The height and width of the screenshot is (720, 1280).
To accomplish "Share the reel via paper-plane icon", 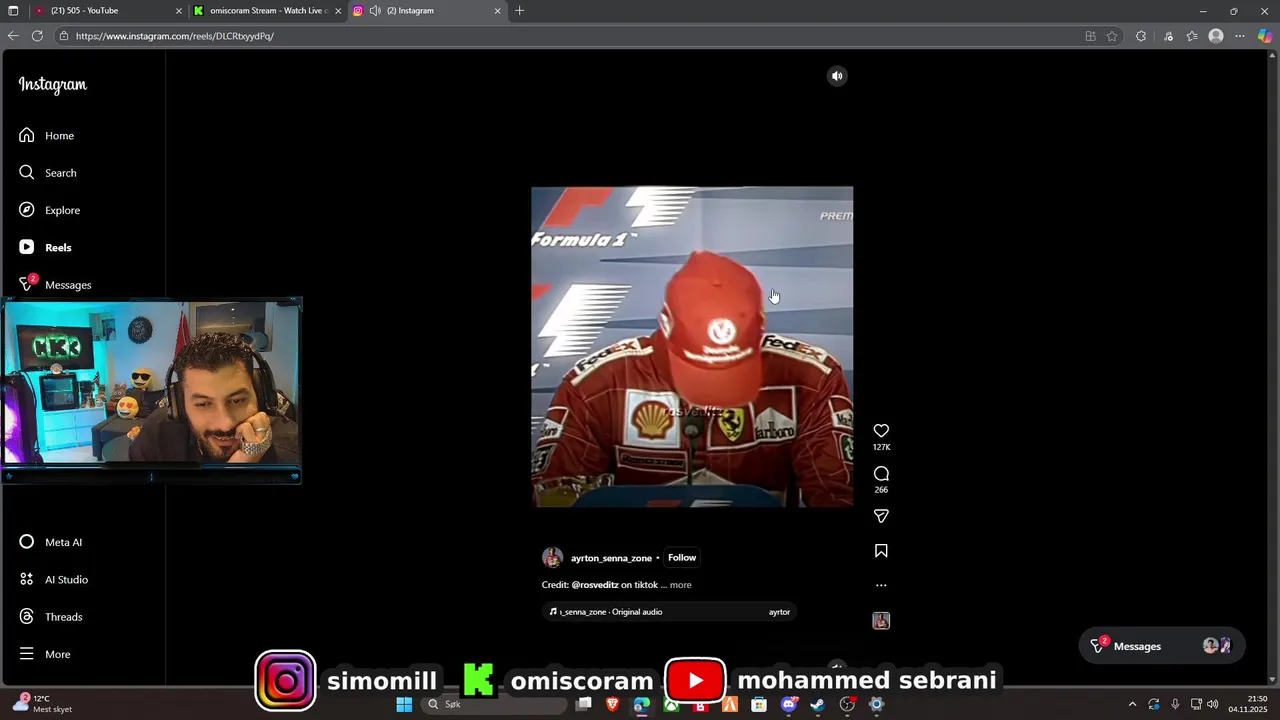I will pyautogui.click(x=881, y=516).
